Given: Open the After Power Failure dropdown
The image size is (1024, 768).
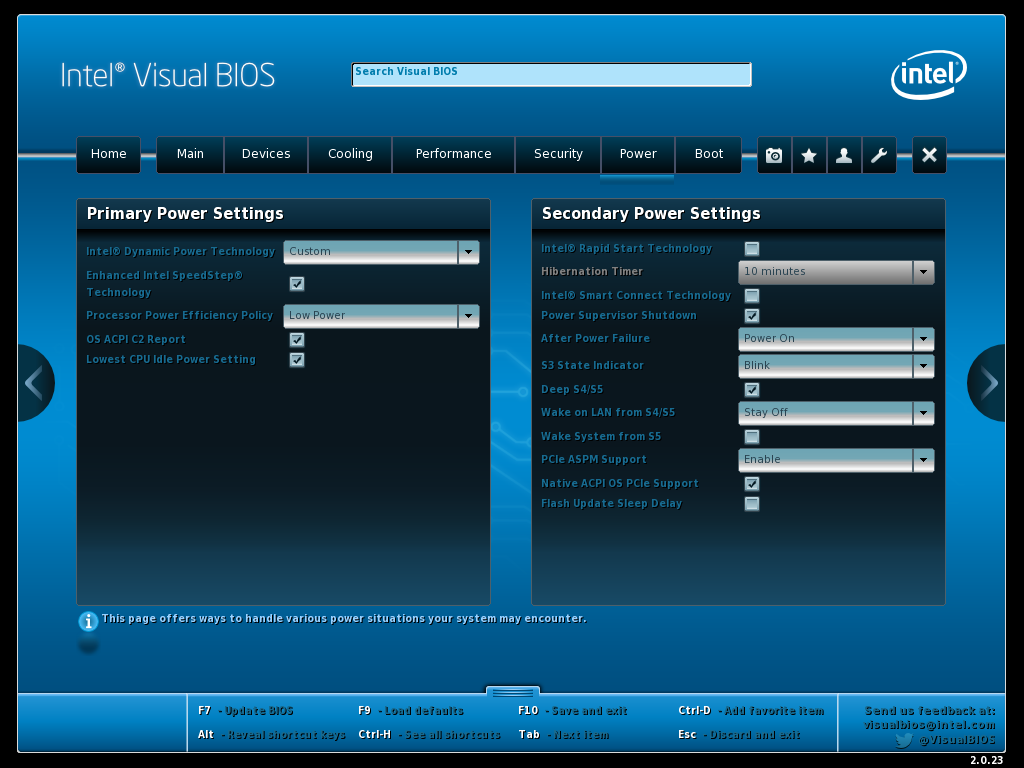Looking at the screenshot, I should click(x=836, y=340).
